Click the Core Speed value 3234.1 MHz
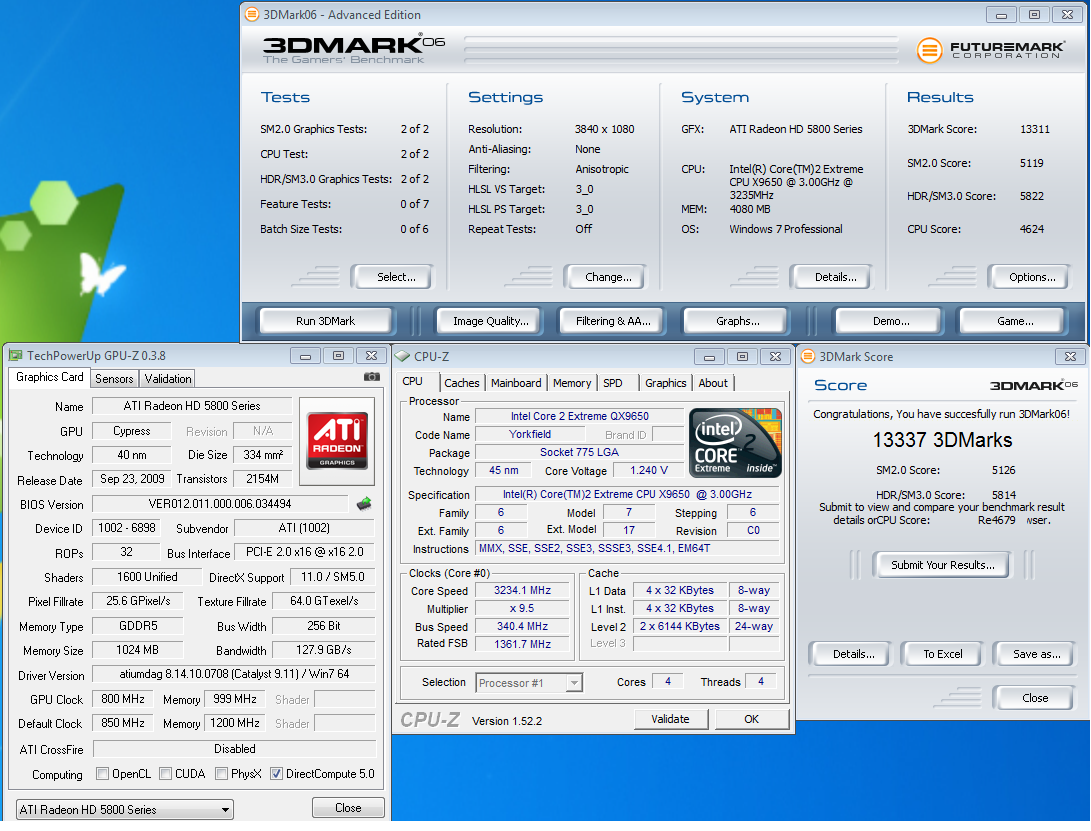 (x=523, y=590)
